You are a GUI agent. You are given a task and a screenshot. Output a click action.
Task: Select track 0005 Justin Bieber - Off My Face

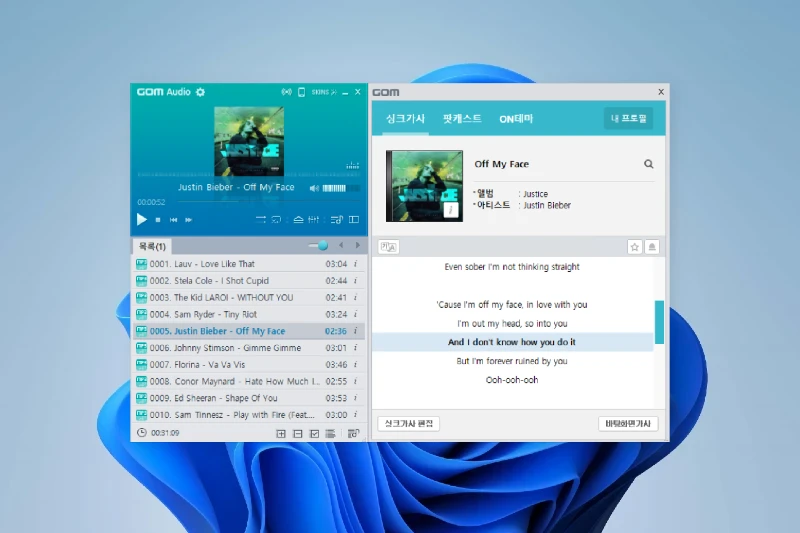(x=248, y=331)
